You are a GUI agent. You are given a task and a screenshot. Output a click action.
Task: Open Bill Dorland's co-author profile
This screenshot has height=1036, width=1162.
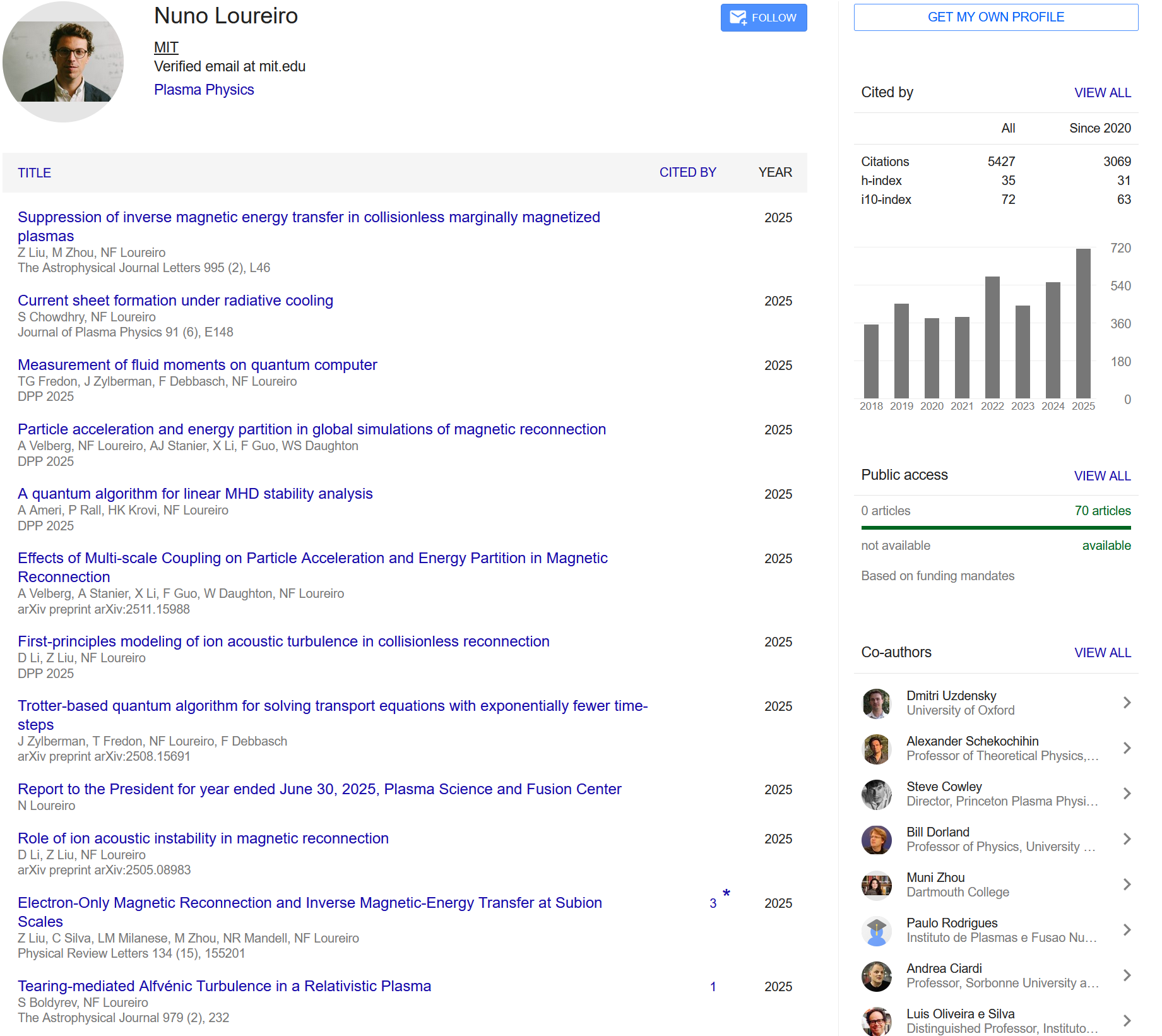(938, 832)
